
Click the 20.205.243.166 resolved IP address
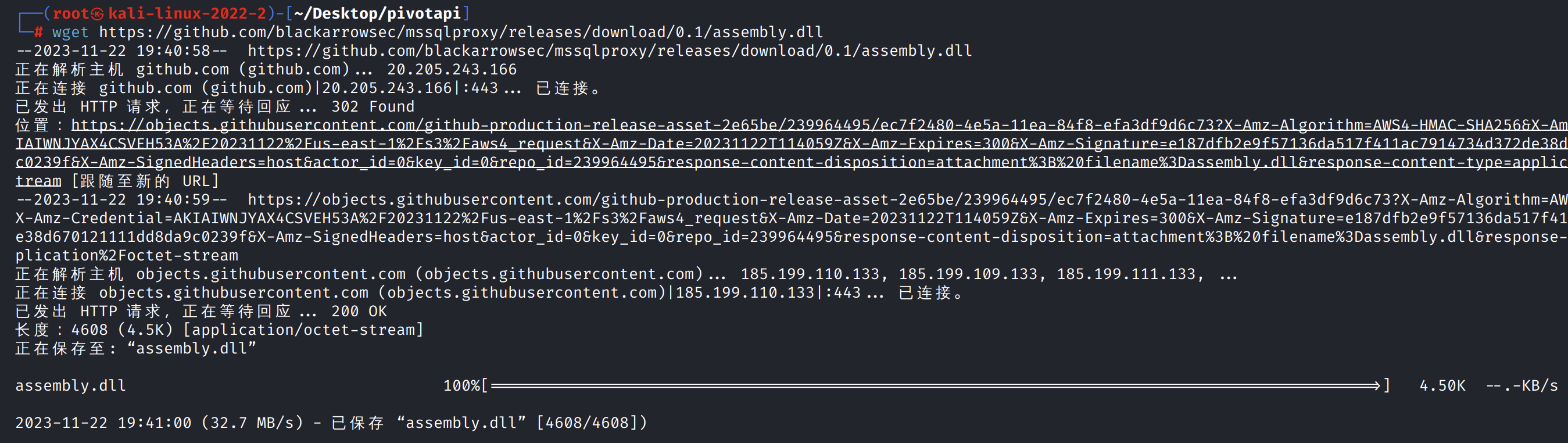[x=452, y=70]
